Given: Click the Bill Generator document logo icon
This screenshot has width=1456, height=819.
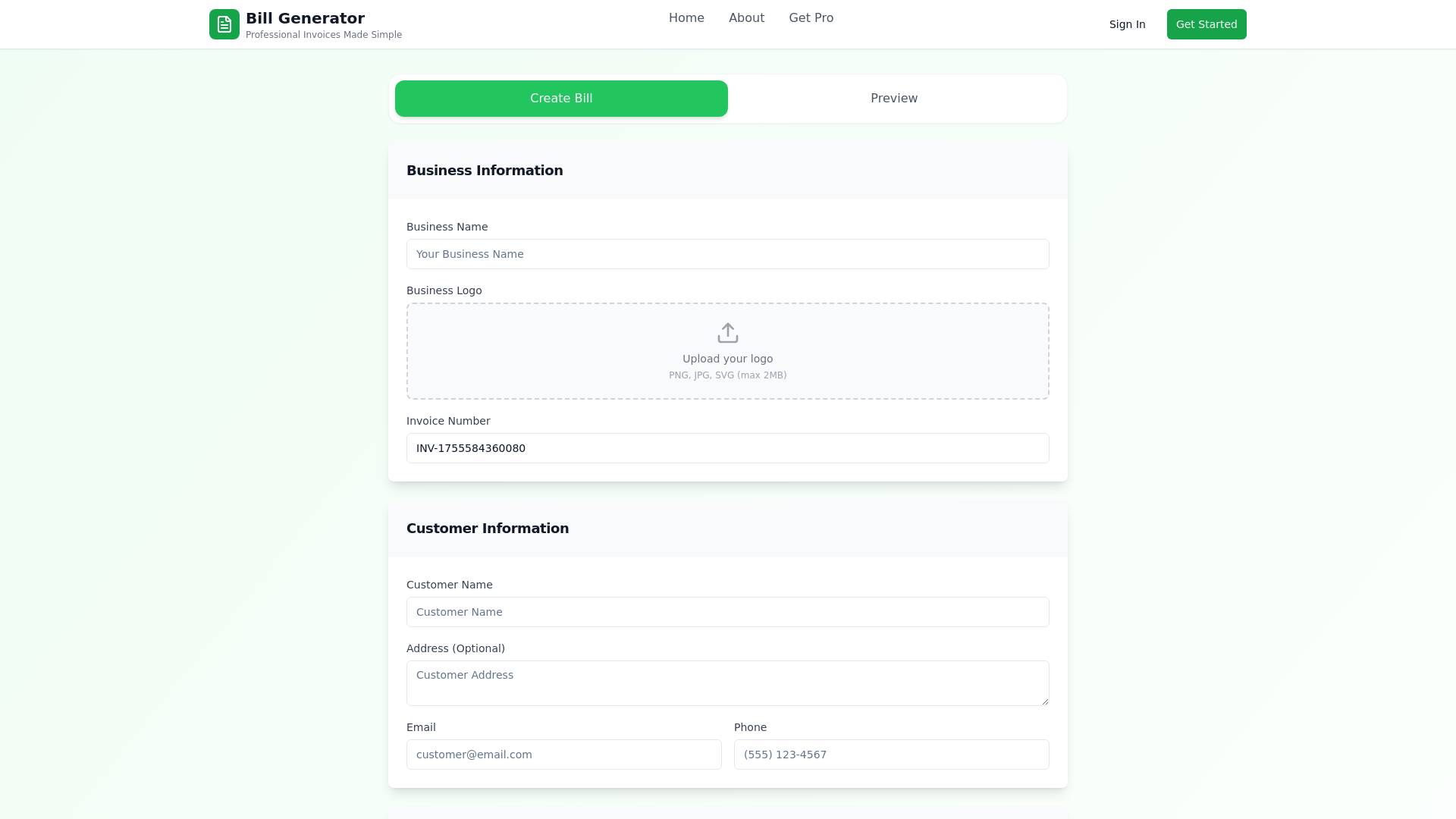Looking at the screenshot, I should [x=224, y=24].
